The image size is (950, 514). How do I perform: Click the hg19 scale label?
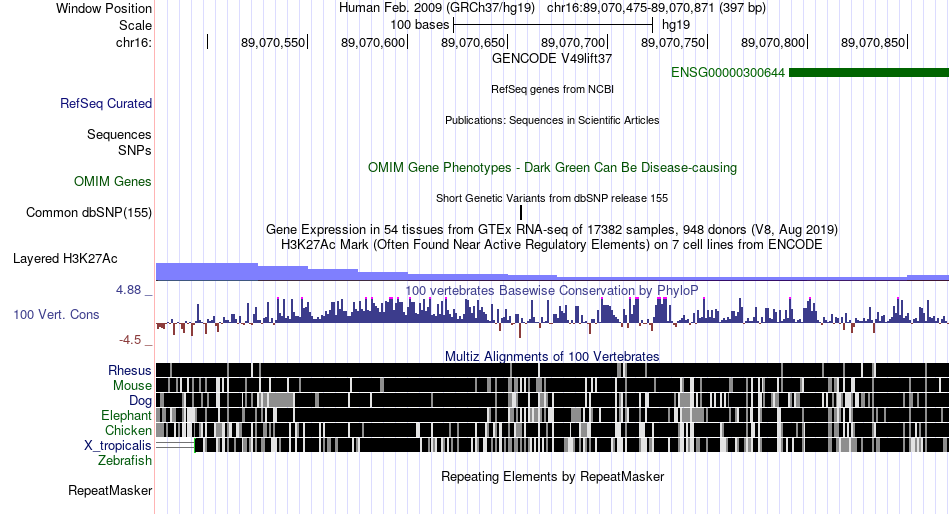[x=676, y=25]
